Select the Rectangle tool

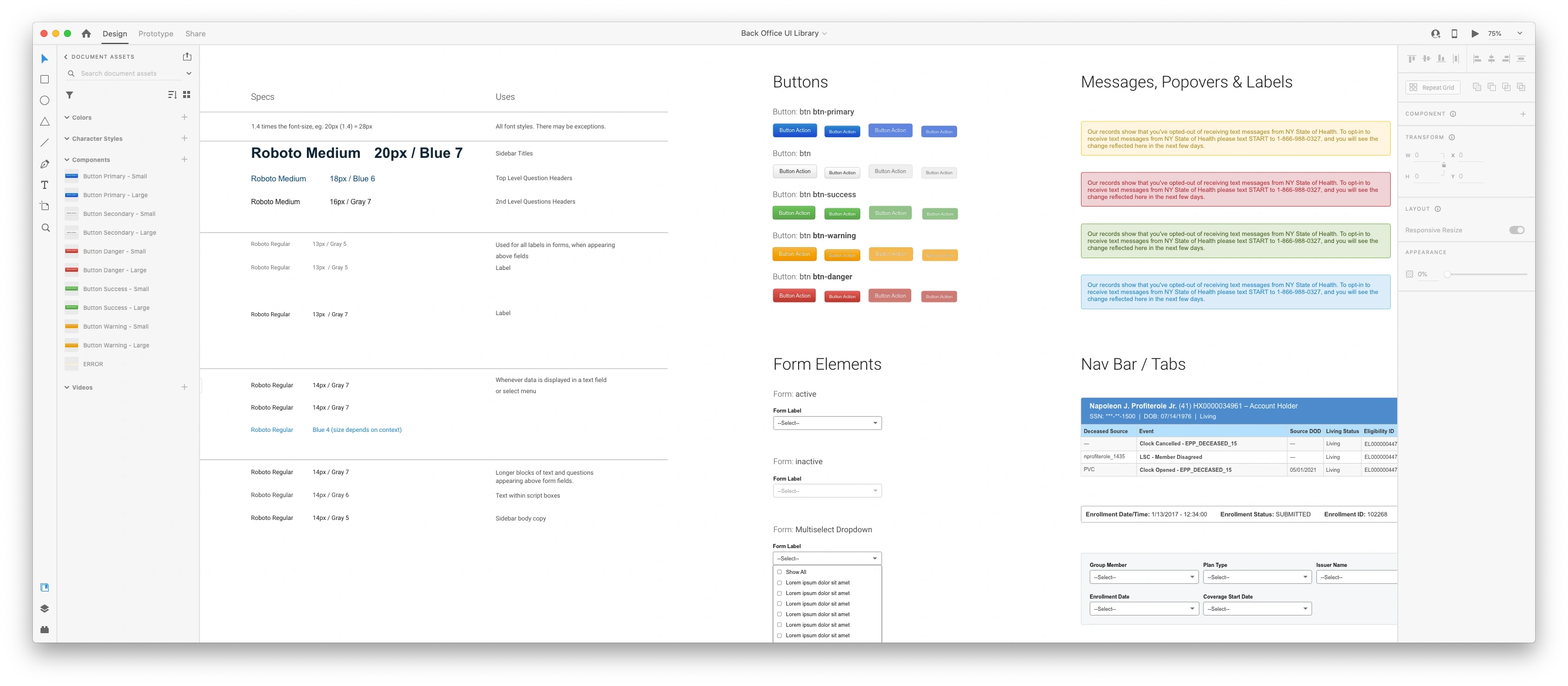click(45, 79)
